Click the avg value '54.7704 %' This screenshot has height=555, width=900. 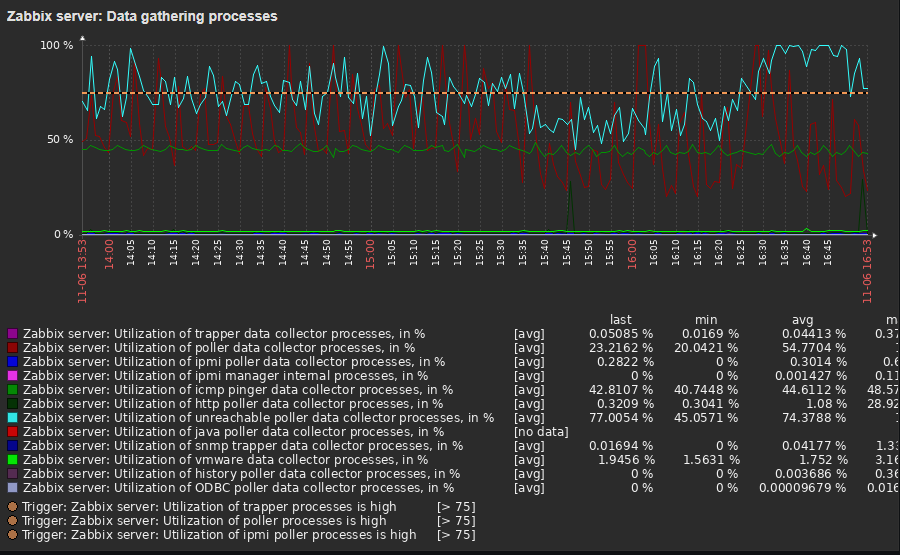[813, 348]
